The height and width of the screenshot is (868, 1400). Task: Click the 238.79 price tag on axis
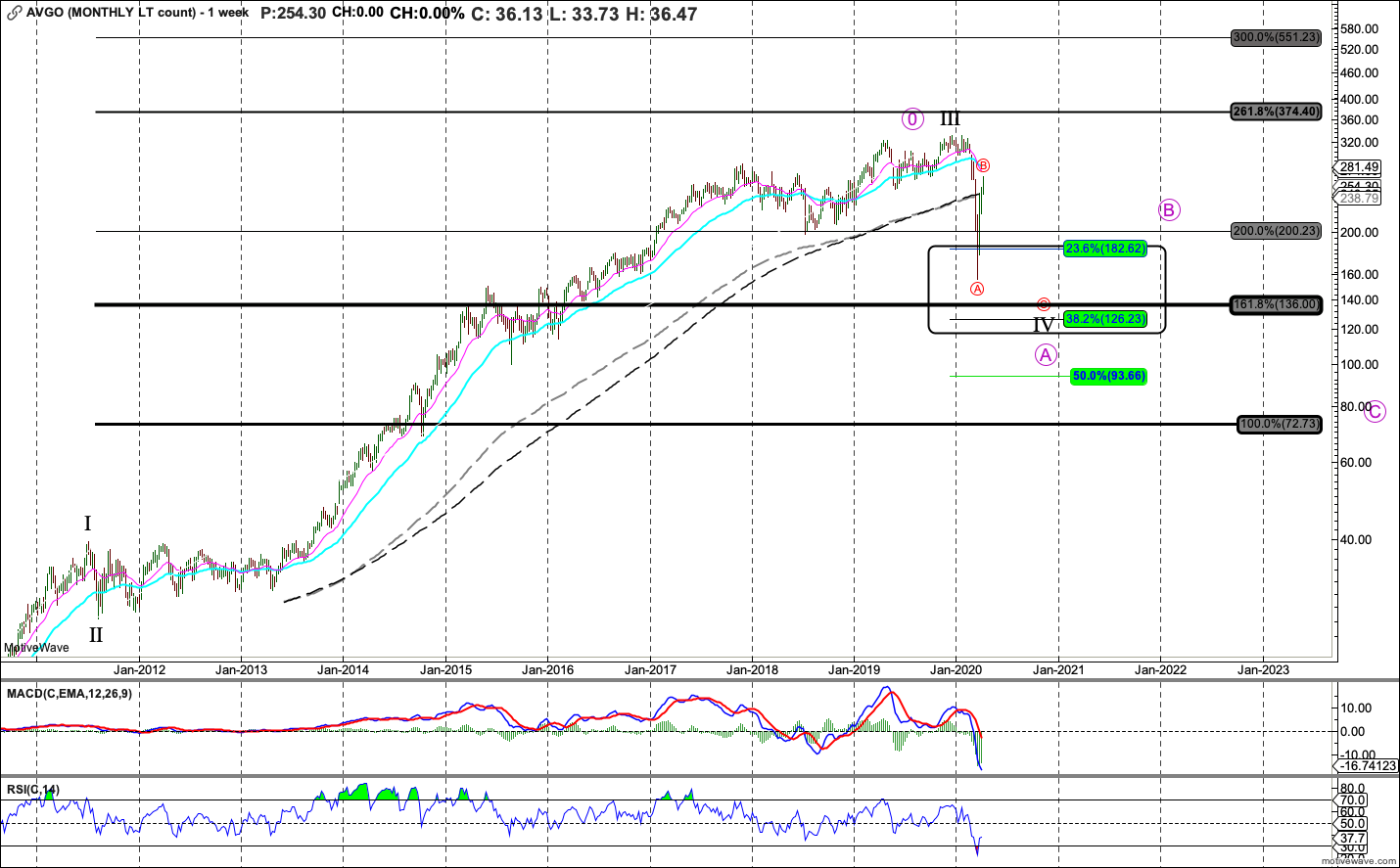click(1359, 198)
